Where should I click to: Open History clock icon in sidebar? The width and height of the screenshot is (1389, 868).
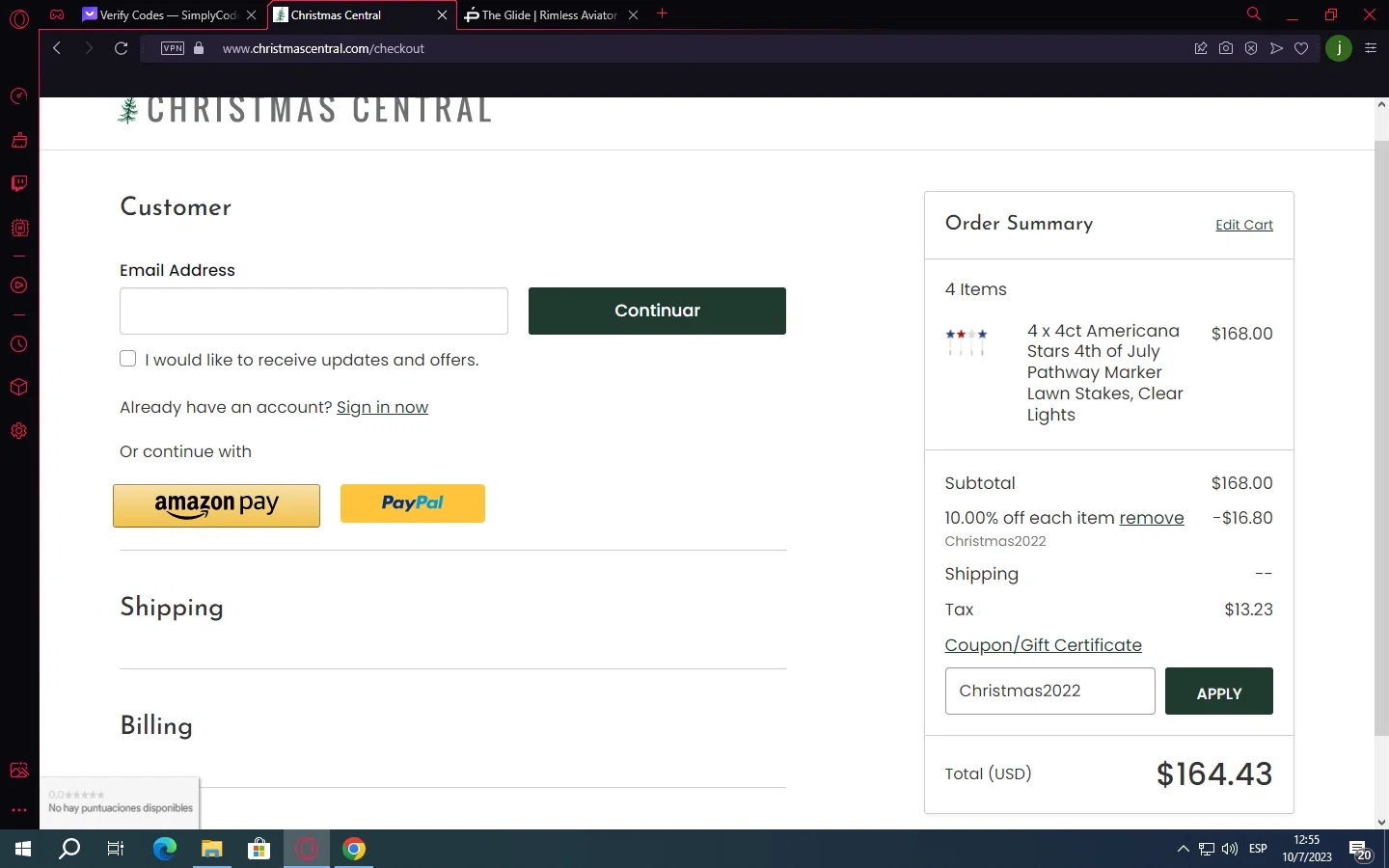point(18,344)
